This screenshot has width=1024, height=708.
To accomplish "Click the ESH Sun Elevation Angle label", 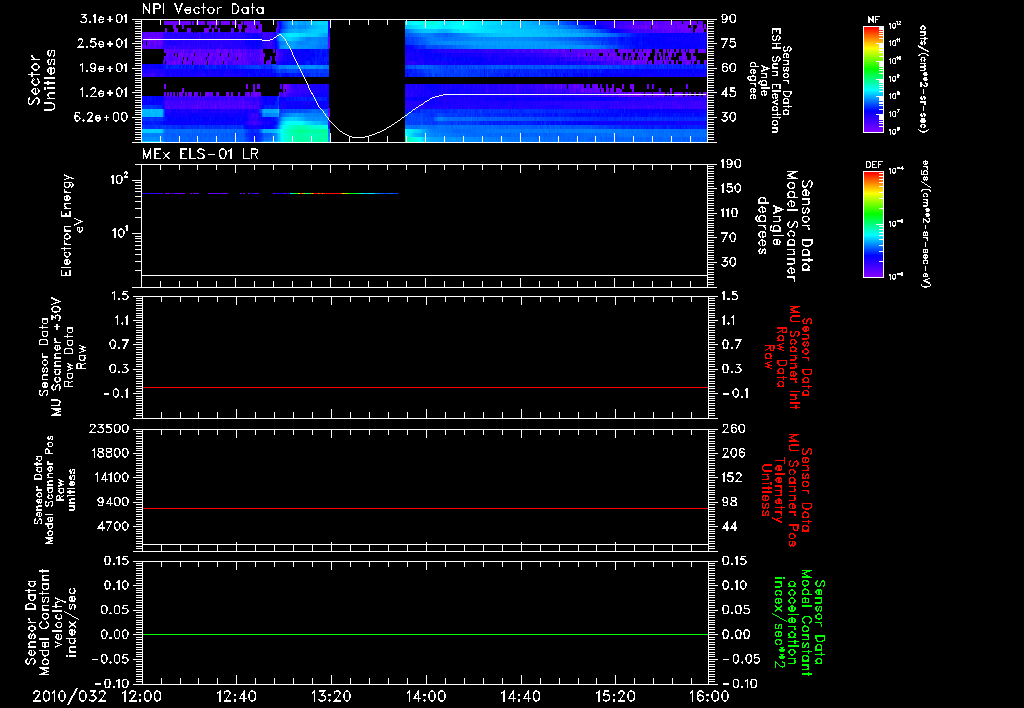I will click(771, 80).
